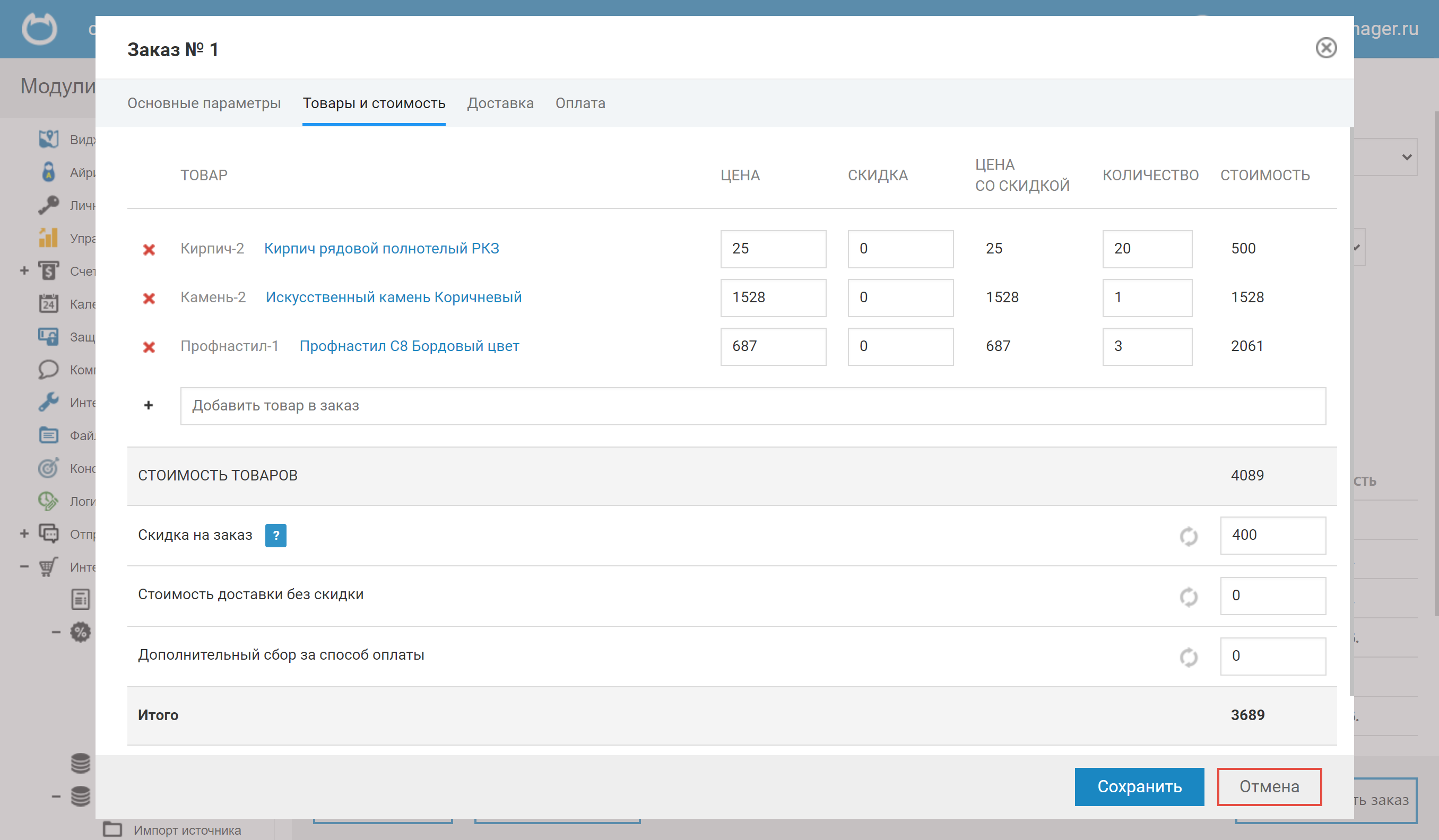1439x840 pixels.
Task: Open the wrench integration module icon
Action: pos(48,402)
